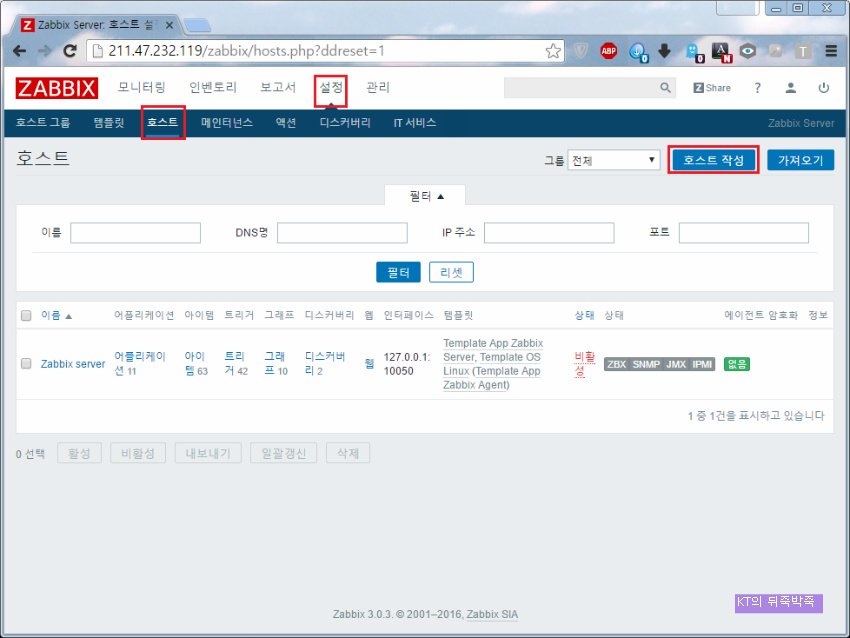Apply the filter with the 필터 button

398,272
